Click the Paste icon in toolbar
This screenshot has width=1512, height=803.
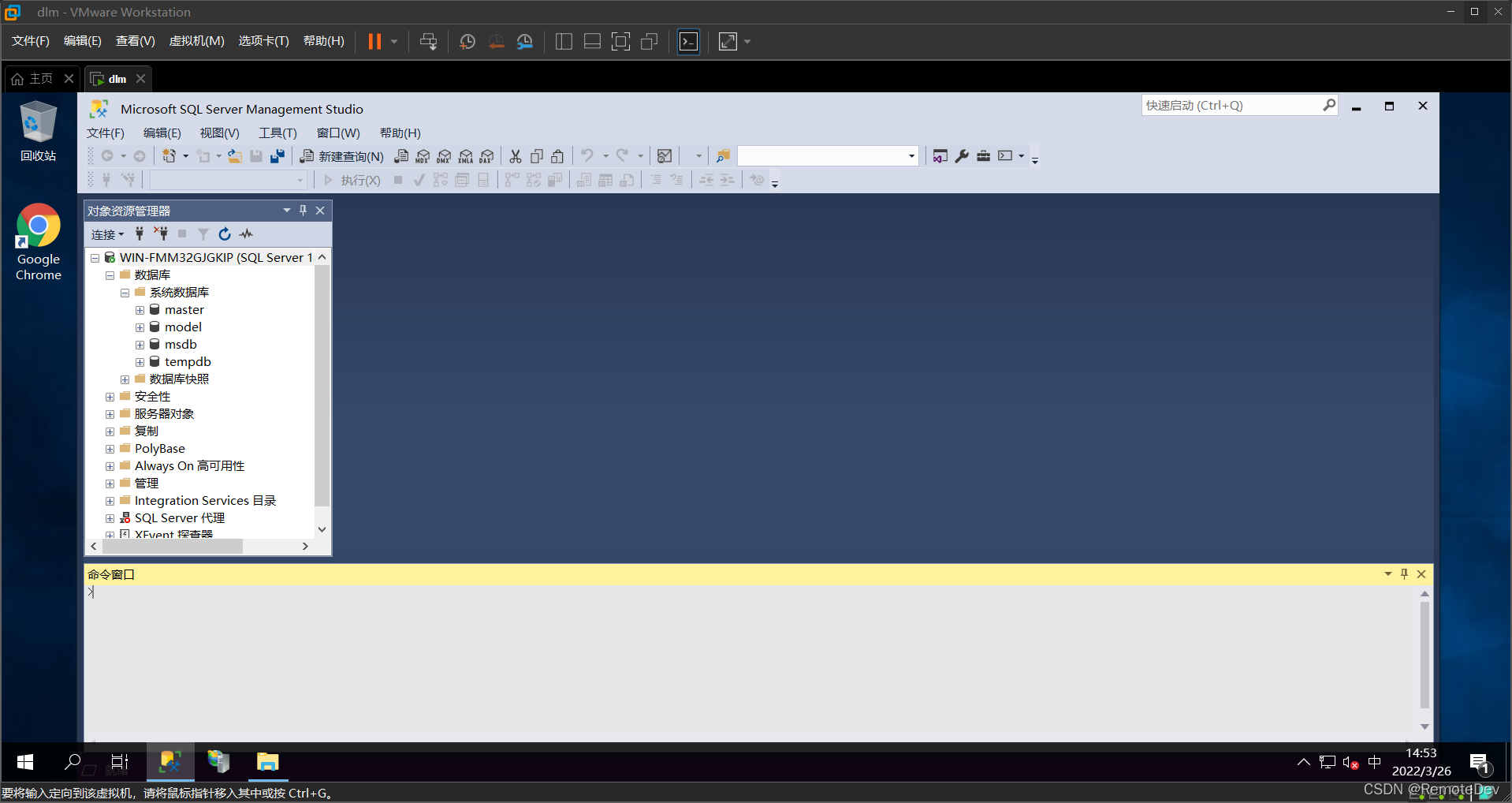point(558,156)
